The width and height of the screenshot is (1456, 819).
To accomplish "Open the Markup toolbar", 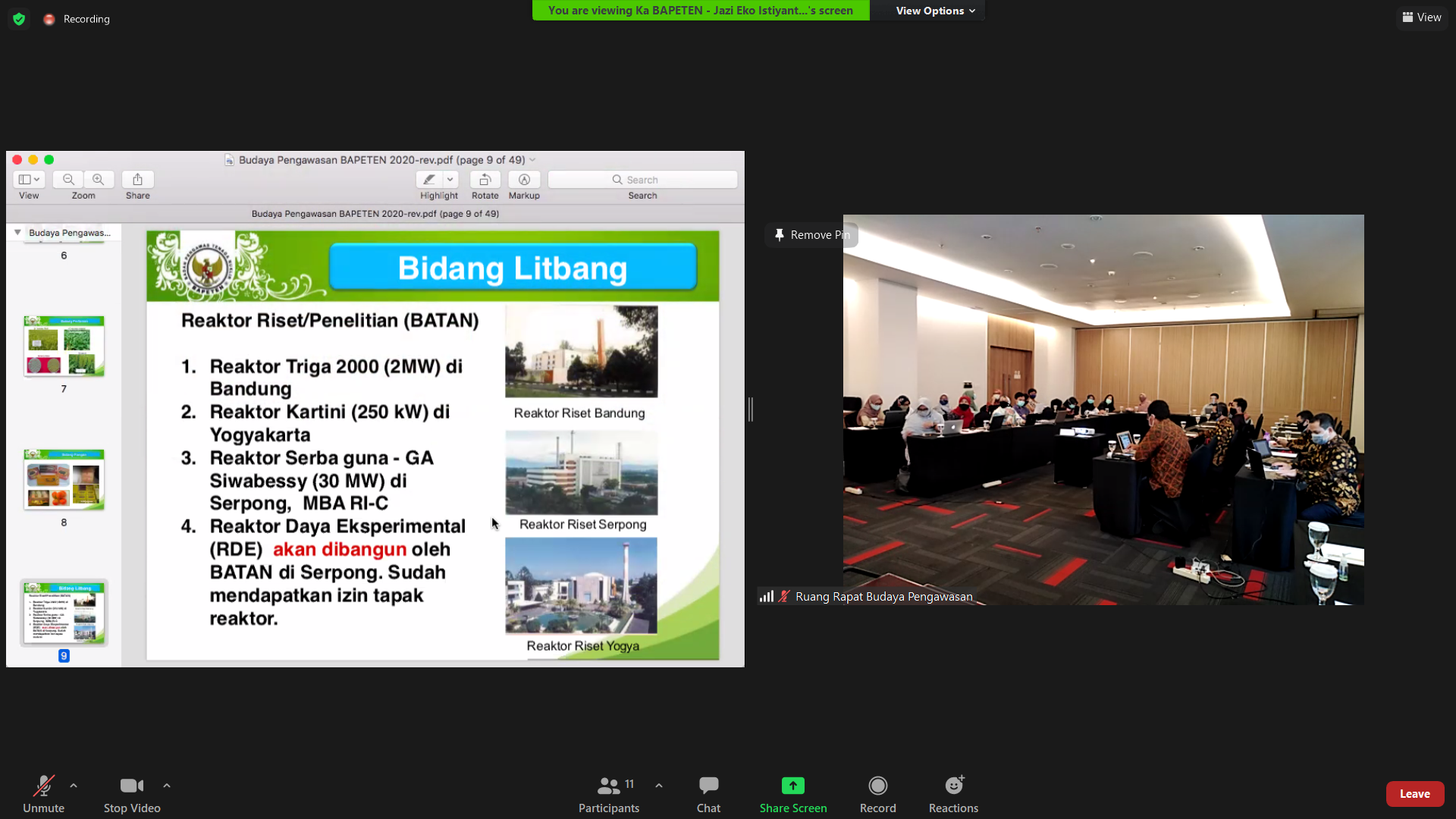I will point(524,179).
